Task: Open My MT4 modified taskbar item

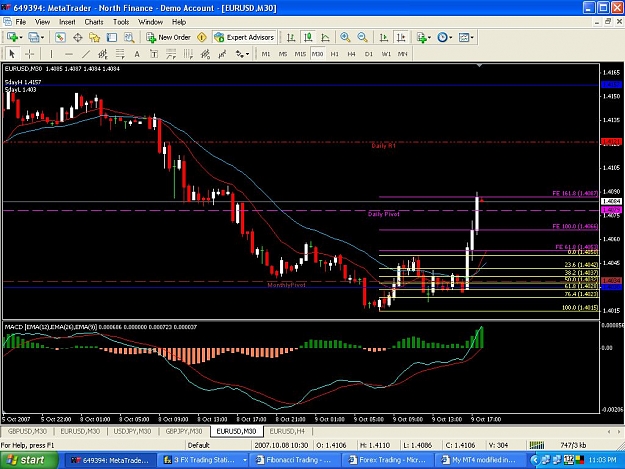Action: point(480,460)
